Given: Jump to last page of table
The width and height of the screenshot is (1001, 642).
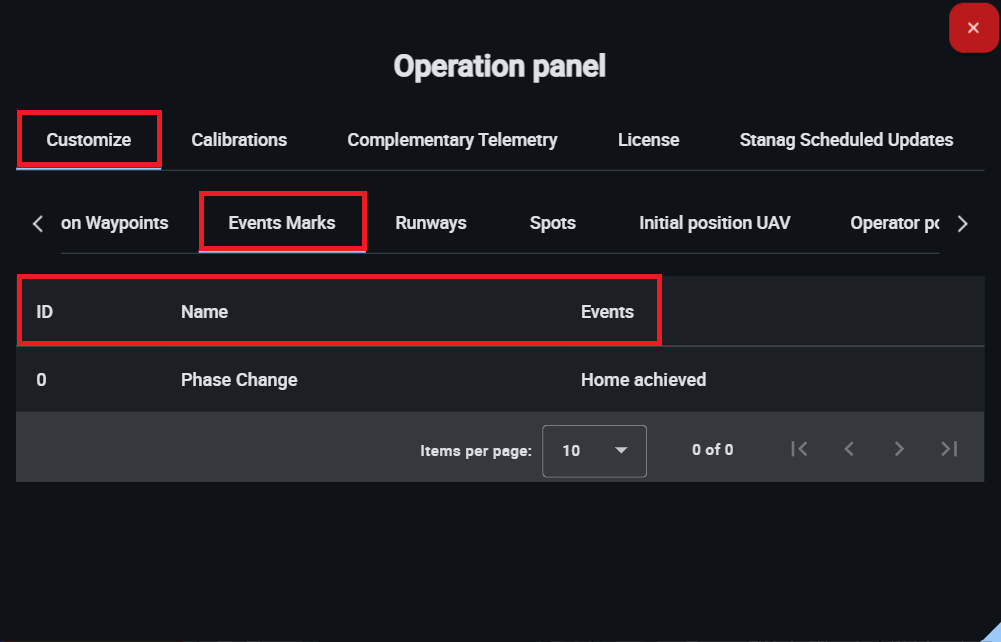Looking at the screenshot, I should coord(949,450).
